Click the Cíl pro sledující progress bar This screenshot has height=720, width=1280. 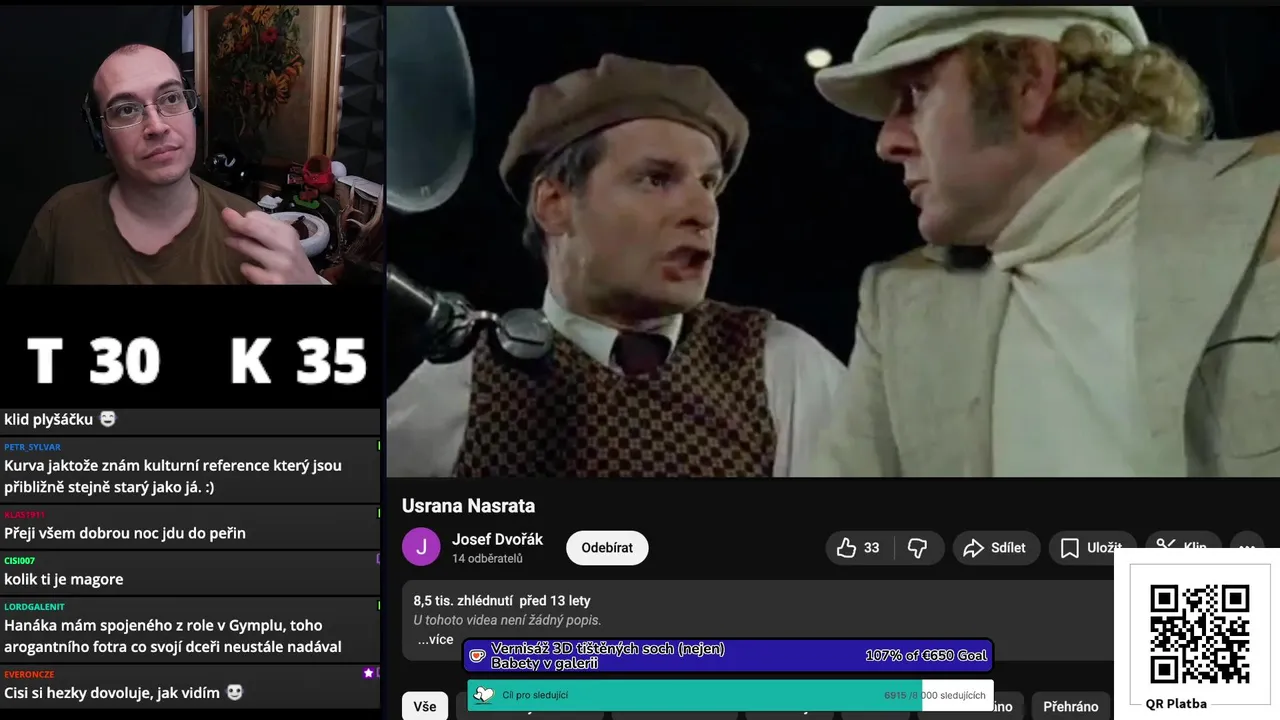[730, 695]
